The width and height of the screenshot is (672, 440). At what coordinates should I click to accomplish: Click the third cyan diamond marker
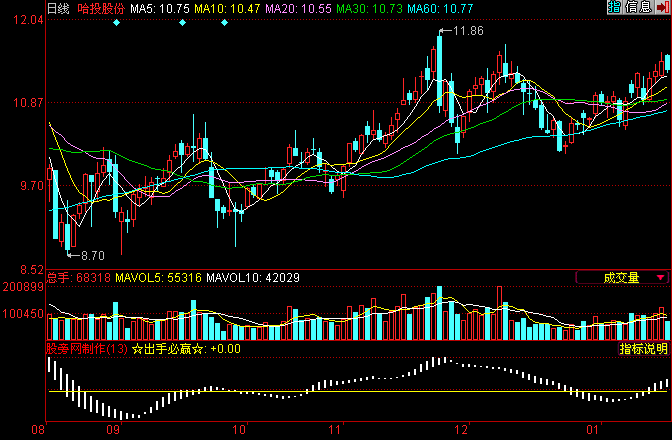[223, 21]
